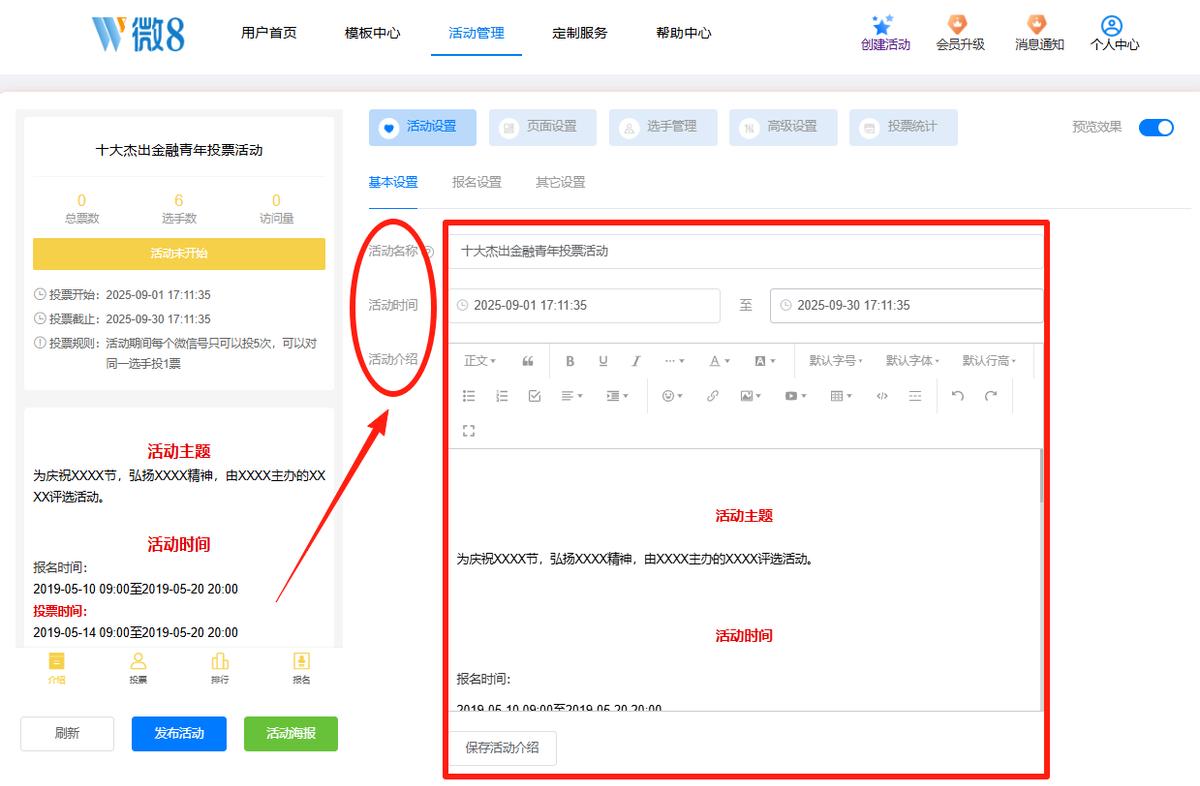The height and width of the screenshot is (786, 1200).
Task: Expand the 正文 heading style dropdown
Action: click(x=480, y=361)
